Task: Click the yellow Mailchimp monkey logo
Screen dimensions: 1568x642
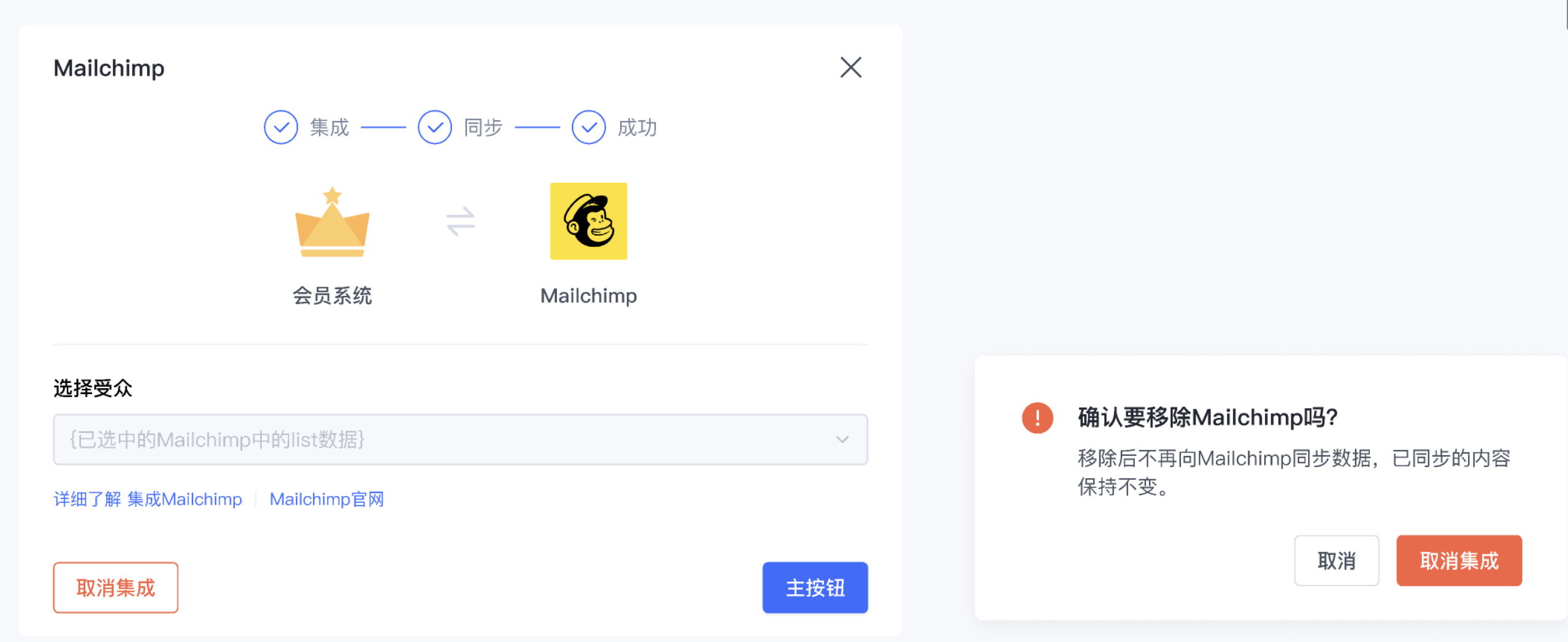Action: coord(588,221)
